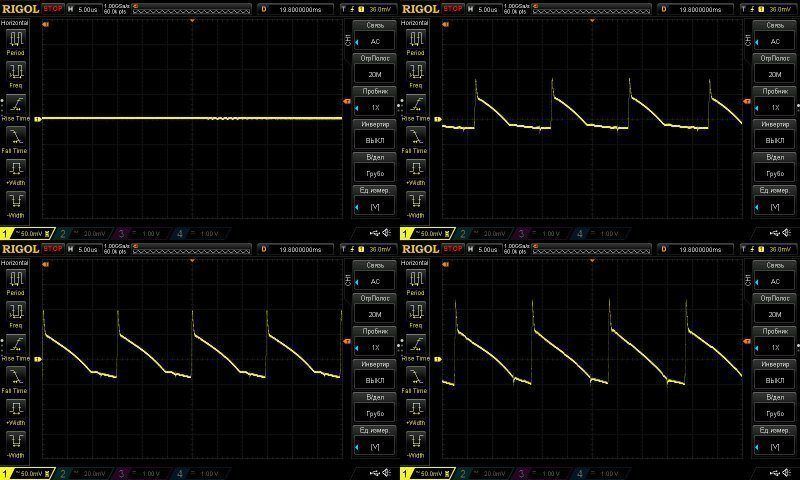Select channel 1 50.0mV tab, top-right scope
This screenshot has height=480, width=800.
pos(427,234)
